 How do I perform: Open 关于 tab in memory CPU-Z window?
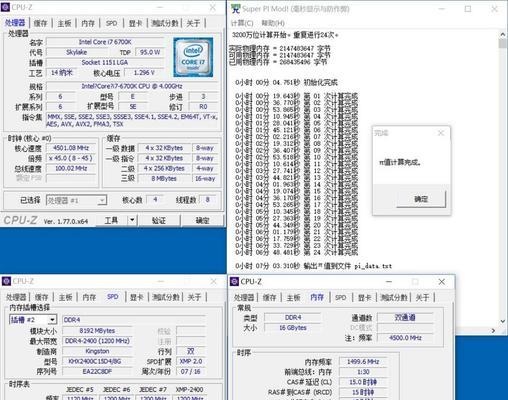pos(422,297)
